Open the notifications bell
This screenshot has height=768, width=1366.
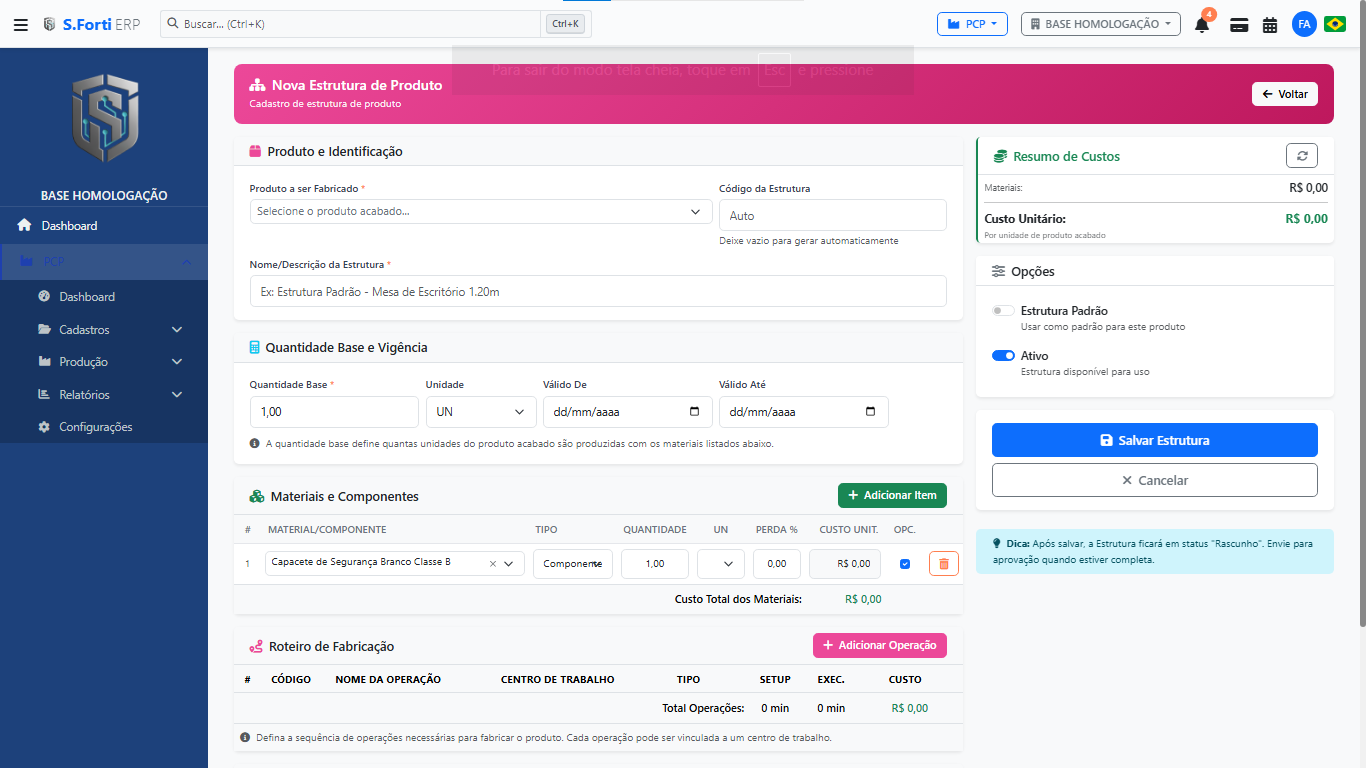pyautogui.click(x=1202, y=24)
